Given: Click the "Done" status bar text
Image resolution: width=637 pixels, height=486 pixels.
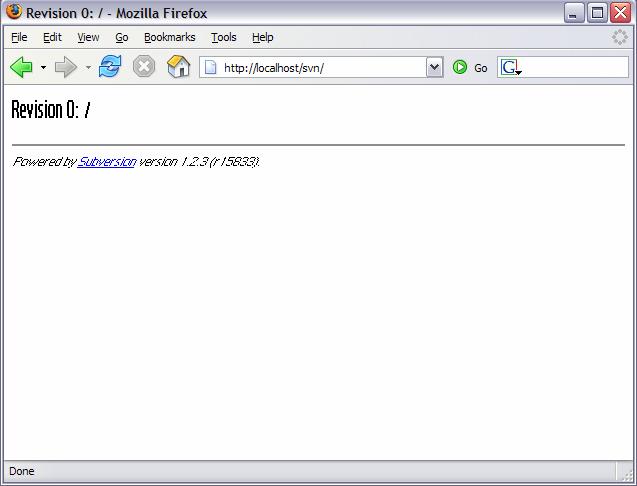Looking at the screenshot, I should point(22,471).
